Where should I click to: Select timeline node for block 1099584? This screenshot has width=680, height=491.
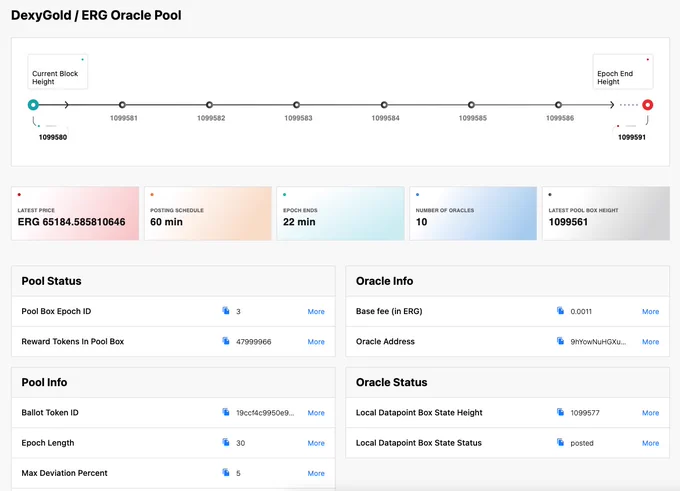[x=384, y=105]
